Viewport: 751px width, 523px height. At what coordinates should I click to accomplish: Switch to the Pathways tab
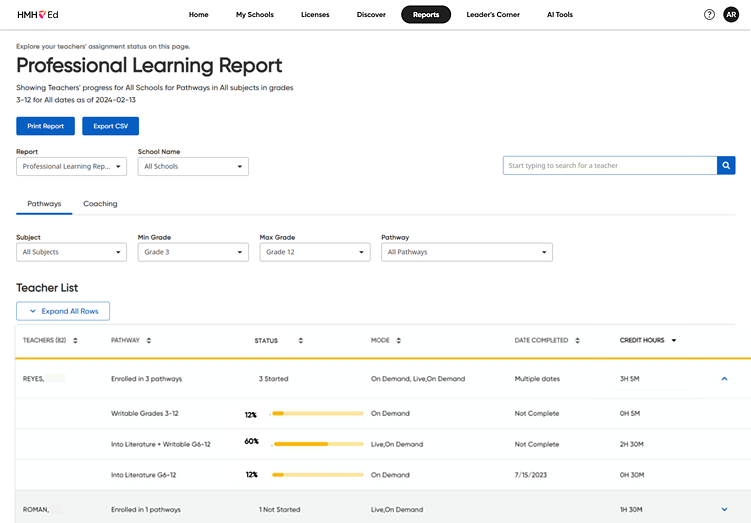click(44, 204)
